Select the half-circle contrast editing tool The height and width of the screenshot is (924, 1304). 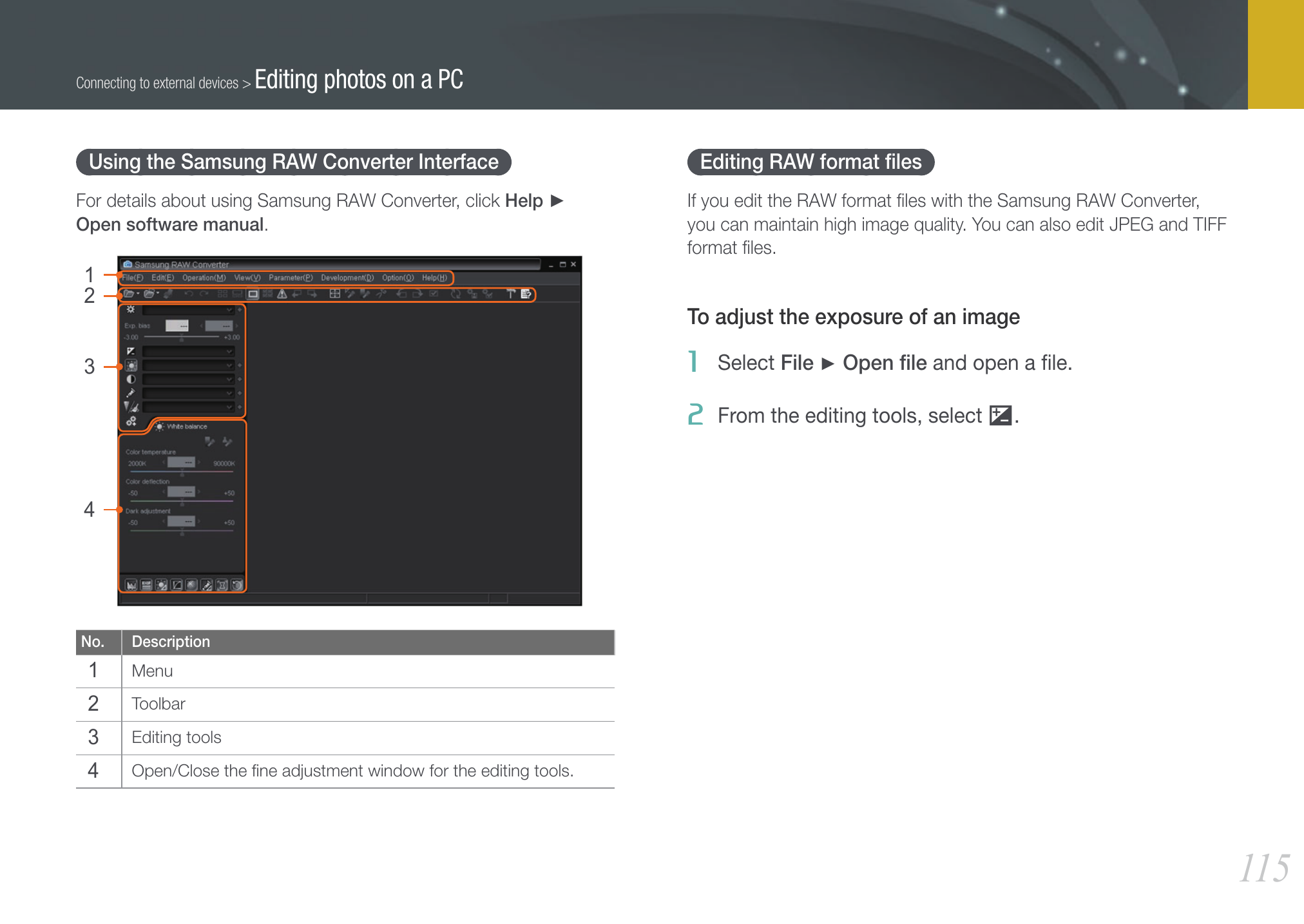(x=131, y=380)
